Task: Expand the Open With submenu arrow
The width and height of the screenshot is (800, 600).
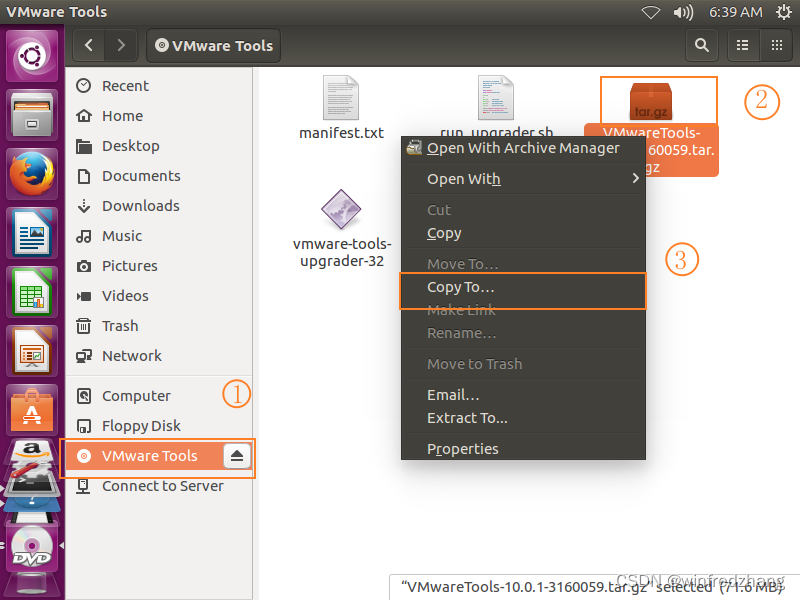Action: click(635, 178)
